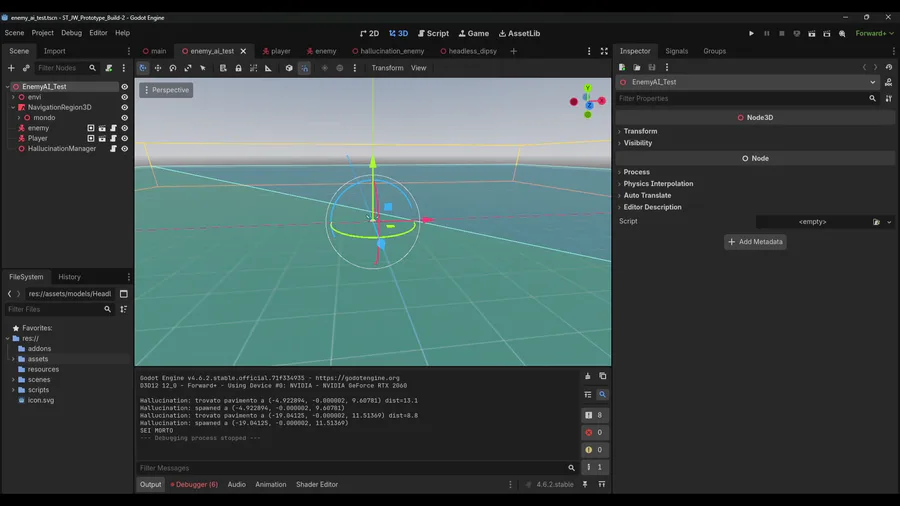Select the Rotate mode tool
This screenshot has width=900, height=506.
[173, 68]
